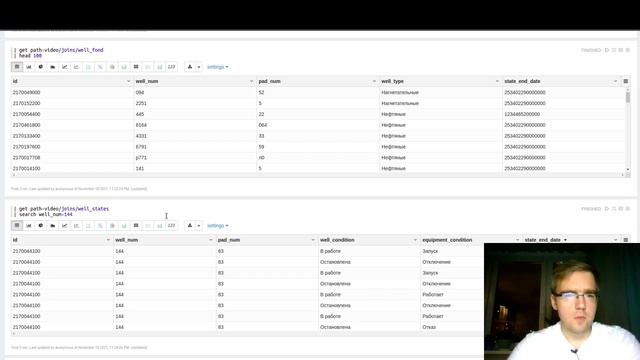
Task: Run the well_fond paragraph
Action: click(607, 50)
